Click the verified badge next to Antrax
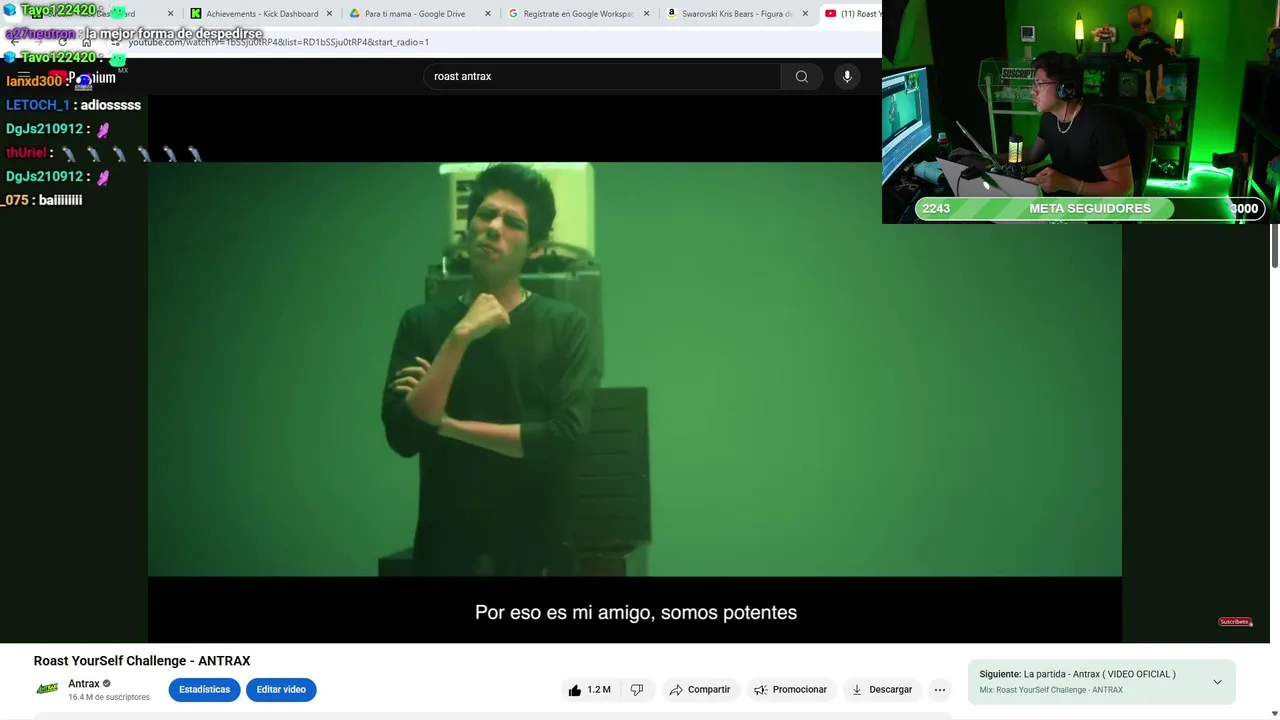 107,684
